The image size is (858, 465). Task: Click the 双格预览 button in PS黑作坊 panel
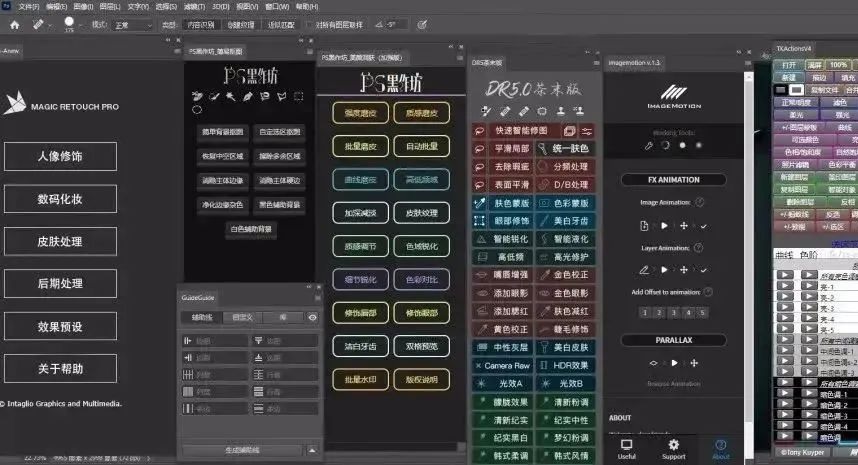point(421,346)
